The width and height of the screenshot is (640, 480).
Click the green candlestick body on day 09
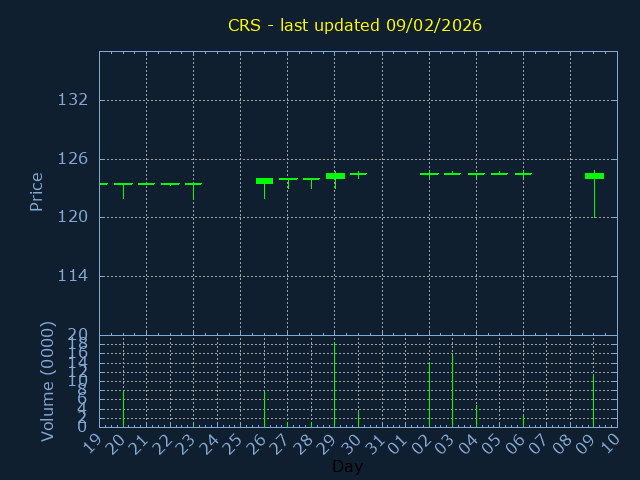pos(594,176)
